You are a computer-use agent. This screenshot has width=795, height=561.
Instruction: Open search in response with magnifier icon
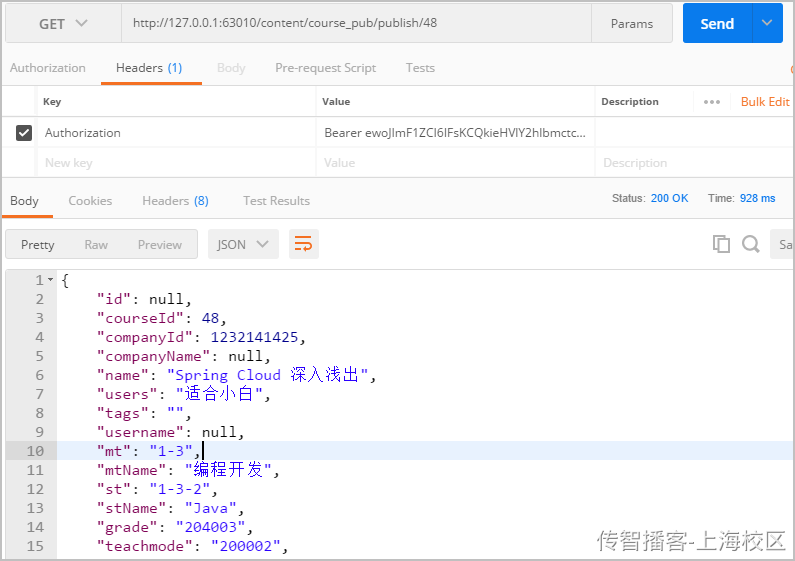coord(750,244)
